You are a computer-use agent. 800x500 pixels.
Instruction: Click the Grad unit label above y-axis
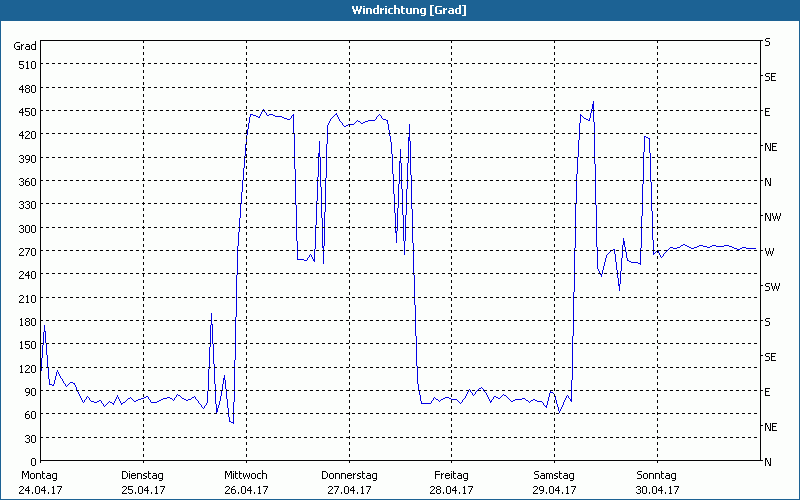pyautogui.click(x=25, y=46)
